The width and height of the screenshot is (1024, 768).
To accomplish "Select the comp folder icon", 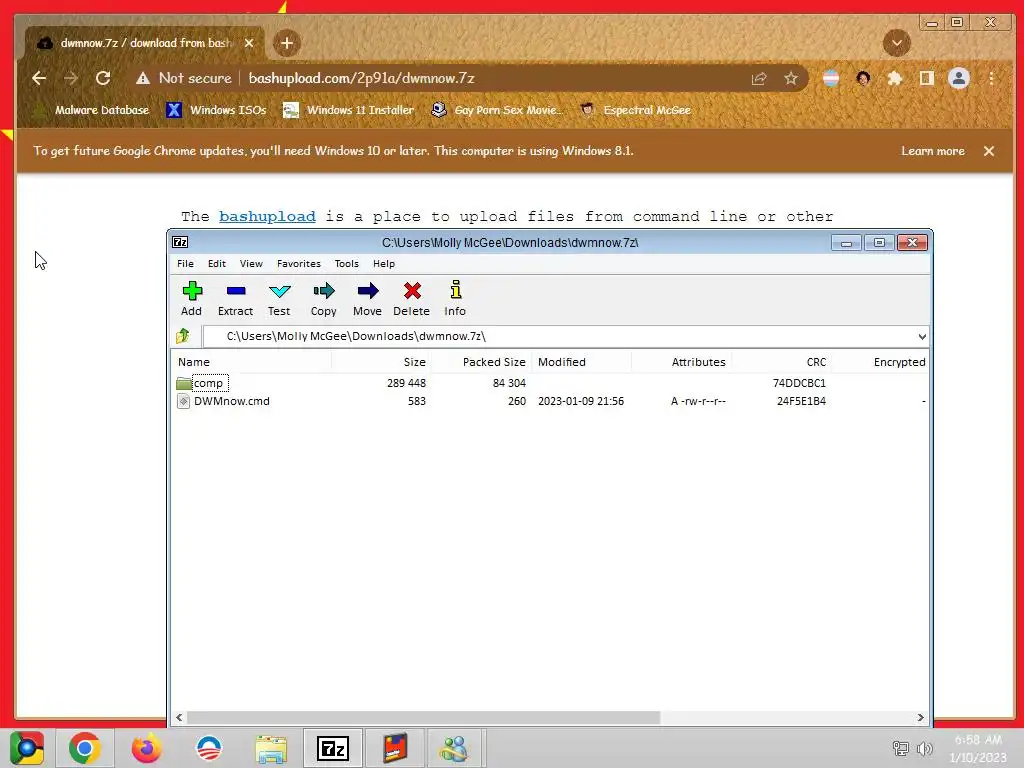I will (184, 383).
